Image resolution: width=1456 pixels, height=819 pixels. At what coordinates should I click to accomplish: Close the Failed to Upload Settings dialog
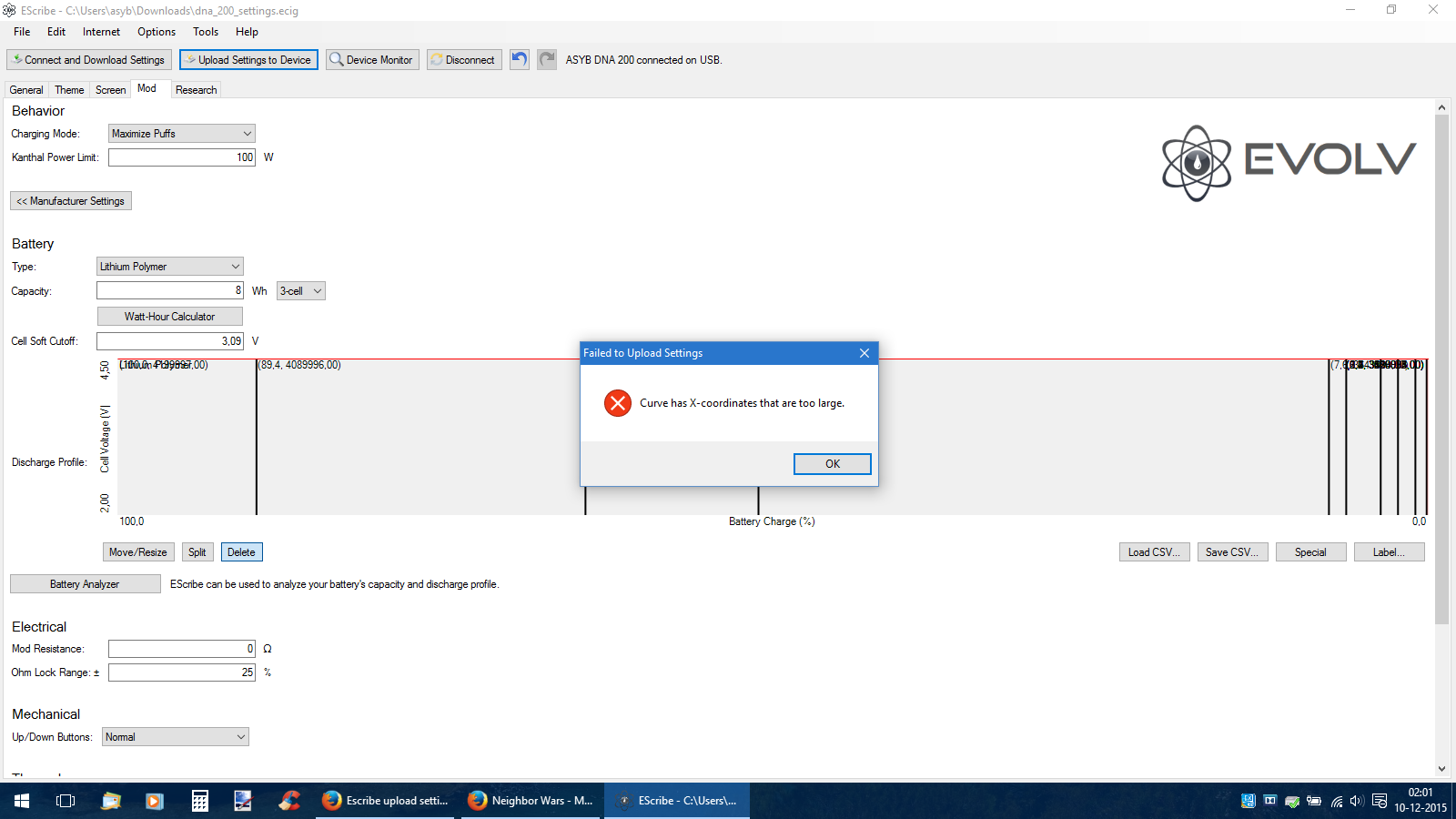(864, 353)
